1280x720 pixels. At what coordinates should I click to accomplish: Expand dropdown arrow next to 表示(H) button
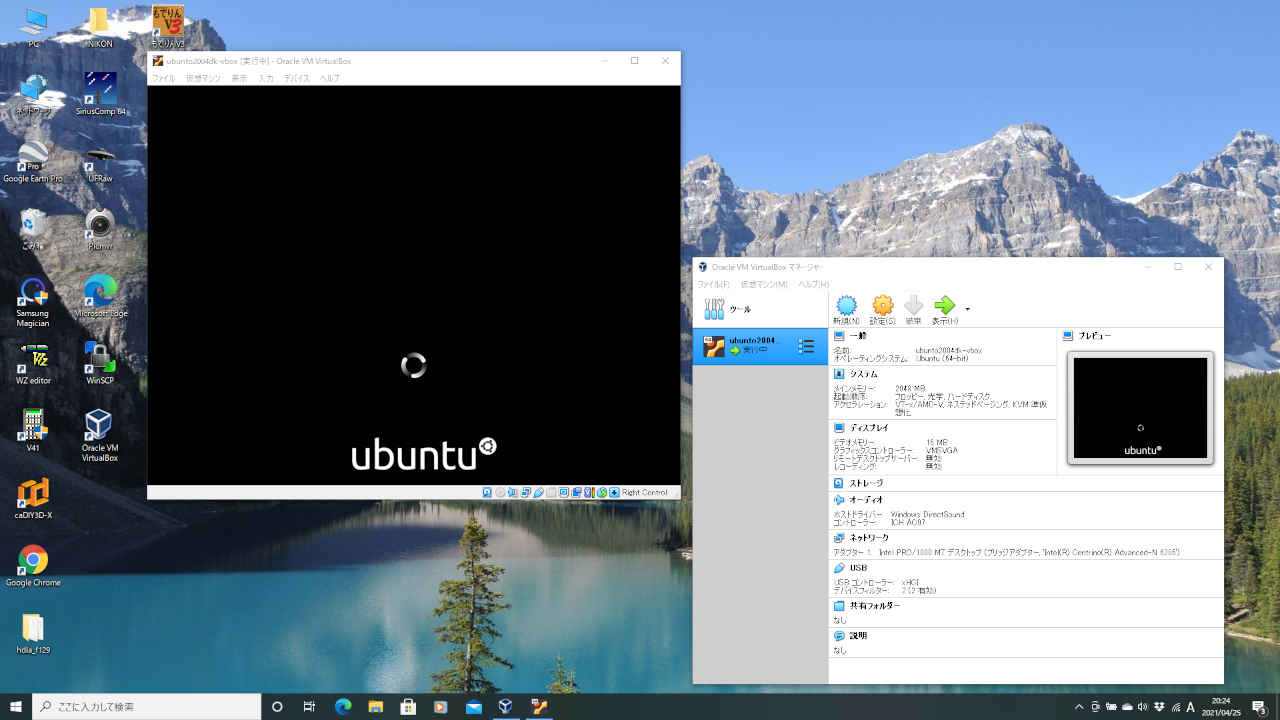click(x=967, y=309)
